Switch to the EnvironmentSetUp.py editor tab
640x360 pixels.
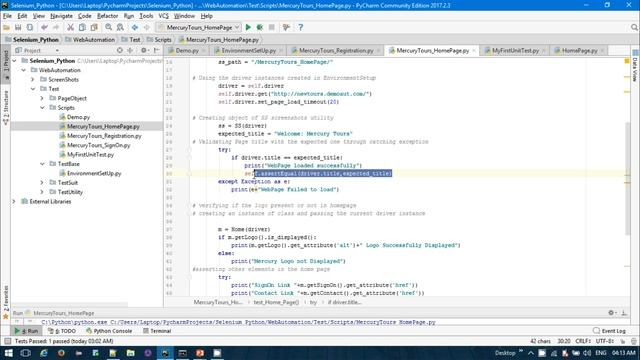(x=248, y=51)
